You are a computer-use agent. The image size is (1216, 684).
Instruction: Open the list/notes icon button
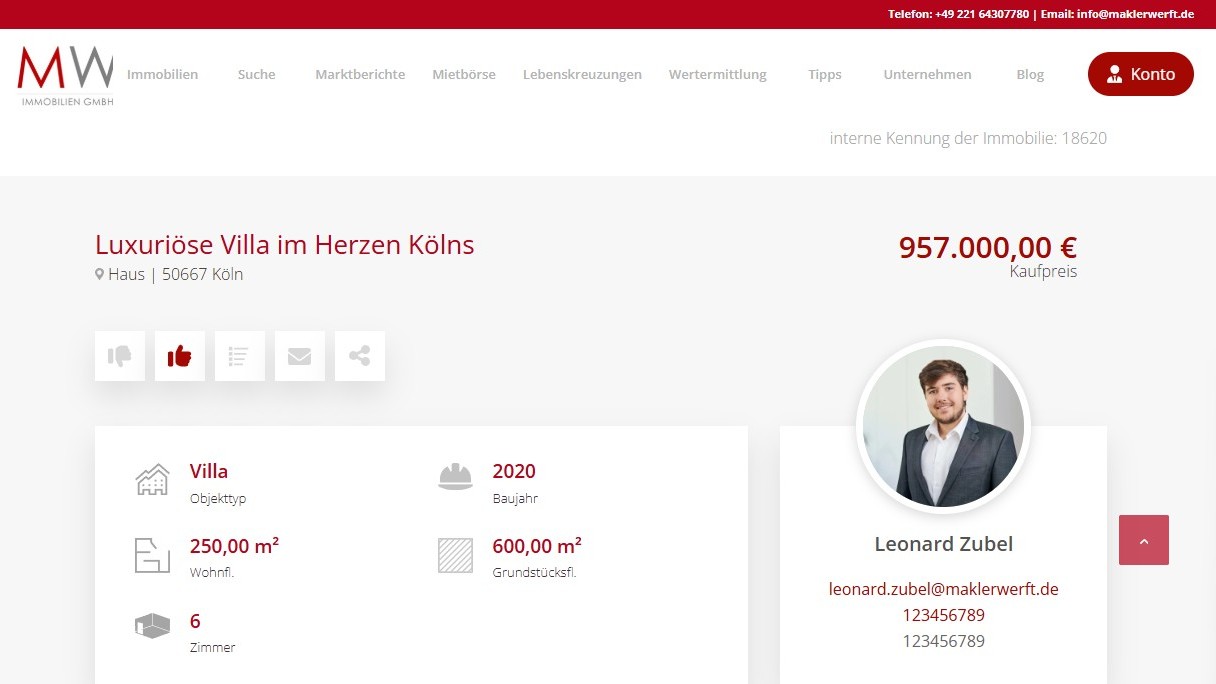coord(240,356)
